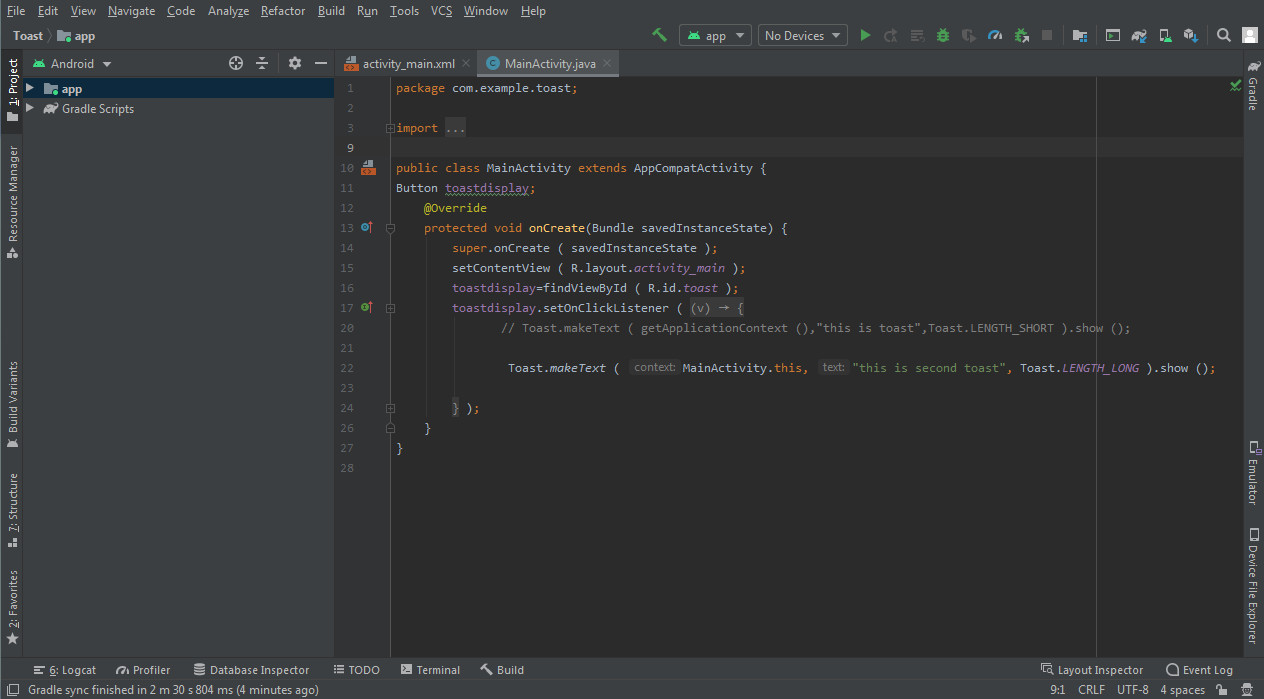Collapse the onCreate method fold marker
Image resolution: width=1264 pixels, height=699 pixels.
pos(390,228)
